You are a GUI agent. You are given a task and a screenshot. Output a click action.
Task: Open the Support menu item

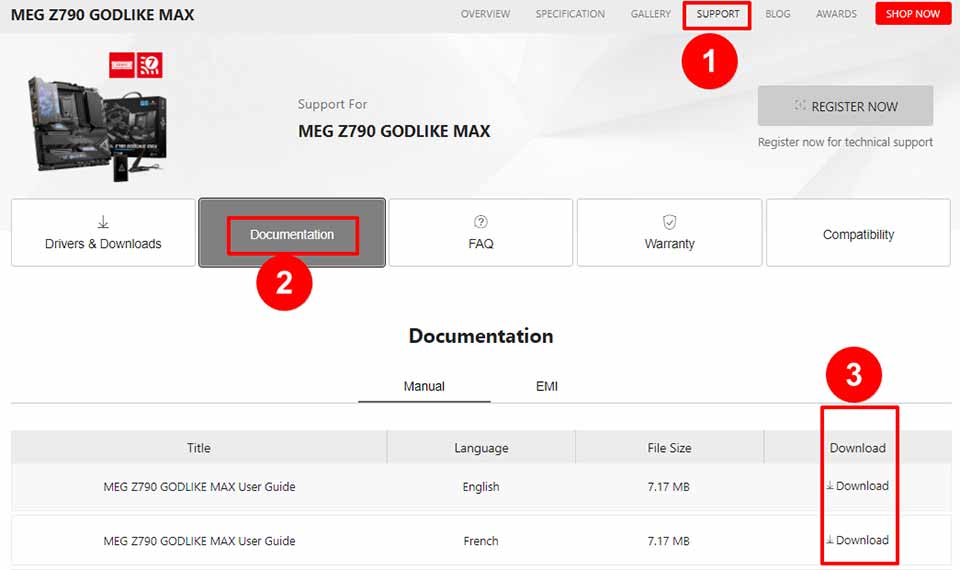[x=718, y=14]
